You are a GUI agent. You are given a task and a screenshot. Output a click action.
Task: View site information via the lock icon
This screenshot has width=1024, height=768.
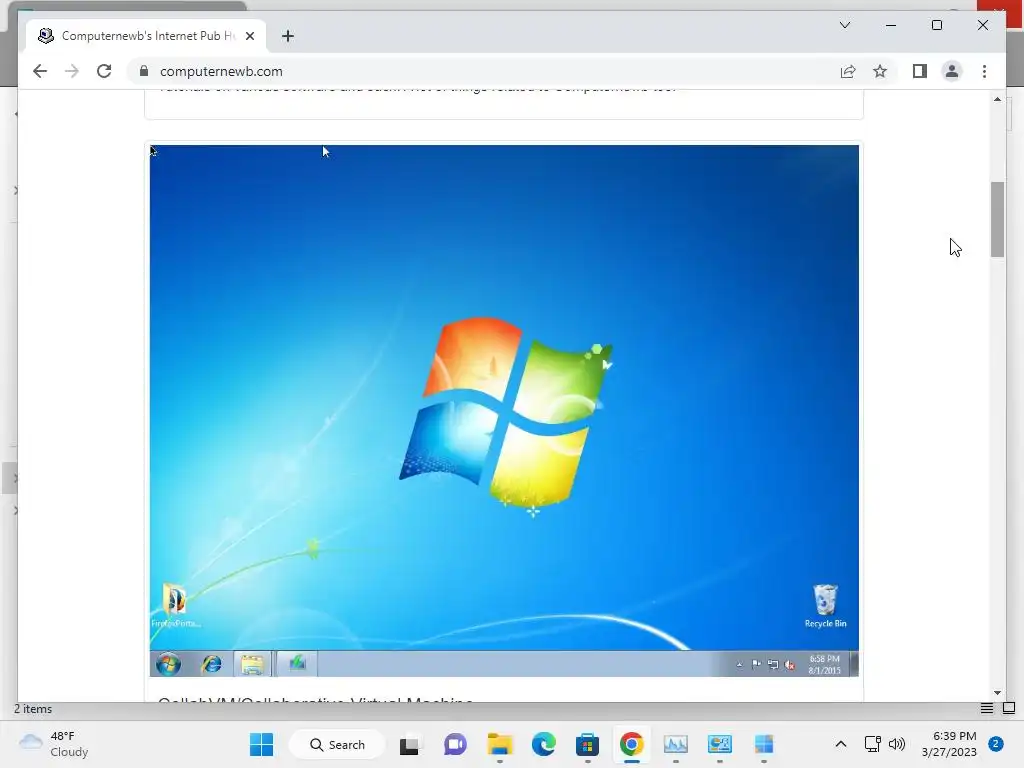[x=144, y=71]
